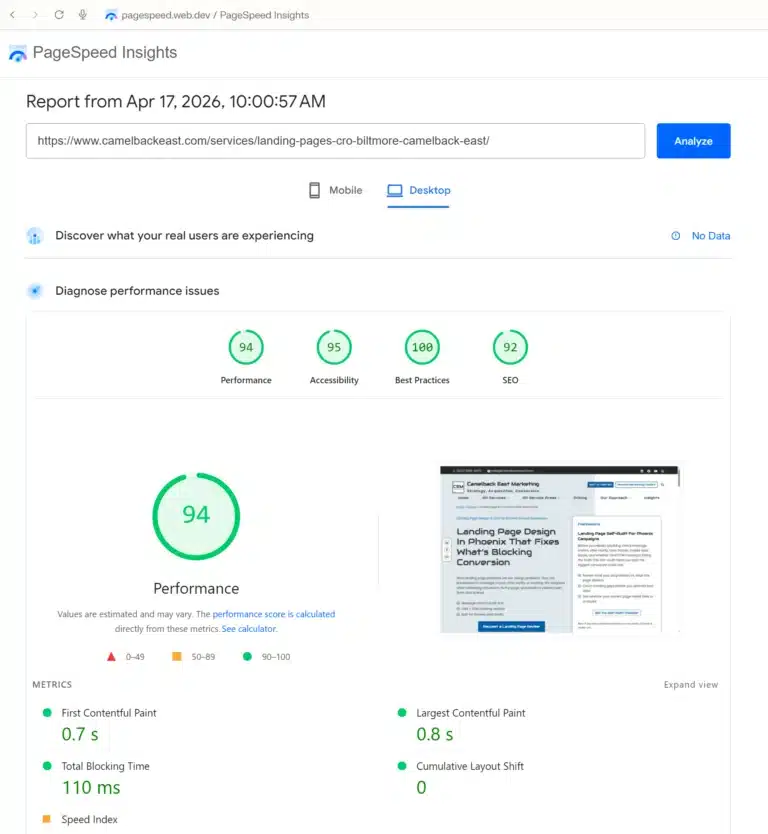Viewport: 768px width, 834px height.
Task: Click the green dot beside First Contentful Paint
Action: click(x=47, y=713)
